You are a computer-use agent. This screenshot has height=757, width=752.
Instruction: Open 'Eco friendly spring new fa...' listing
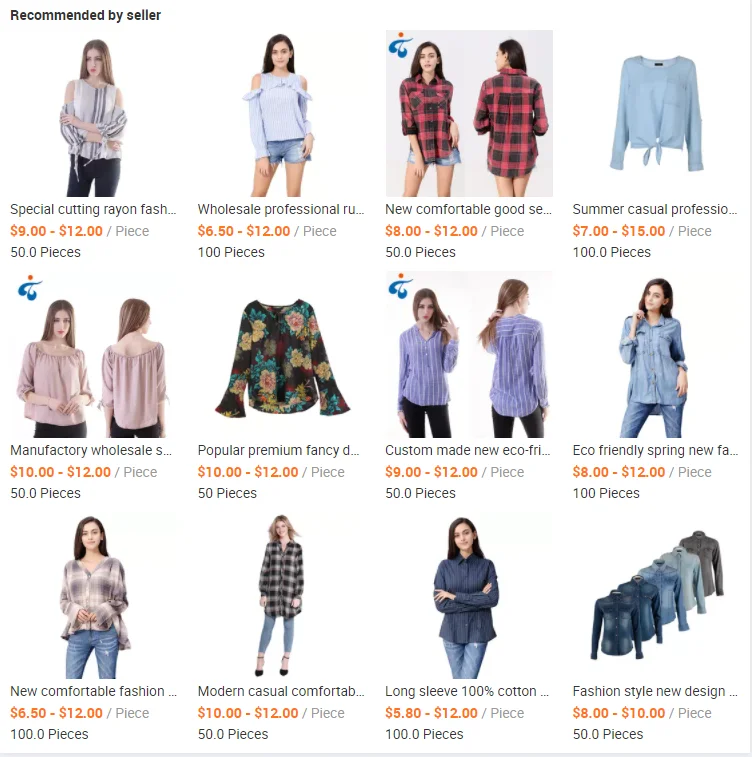(x=655, y=450)
